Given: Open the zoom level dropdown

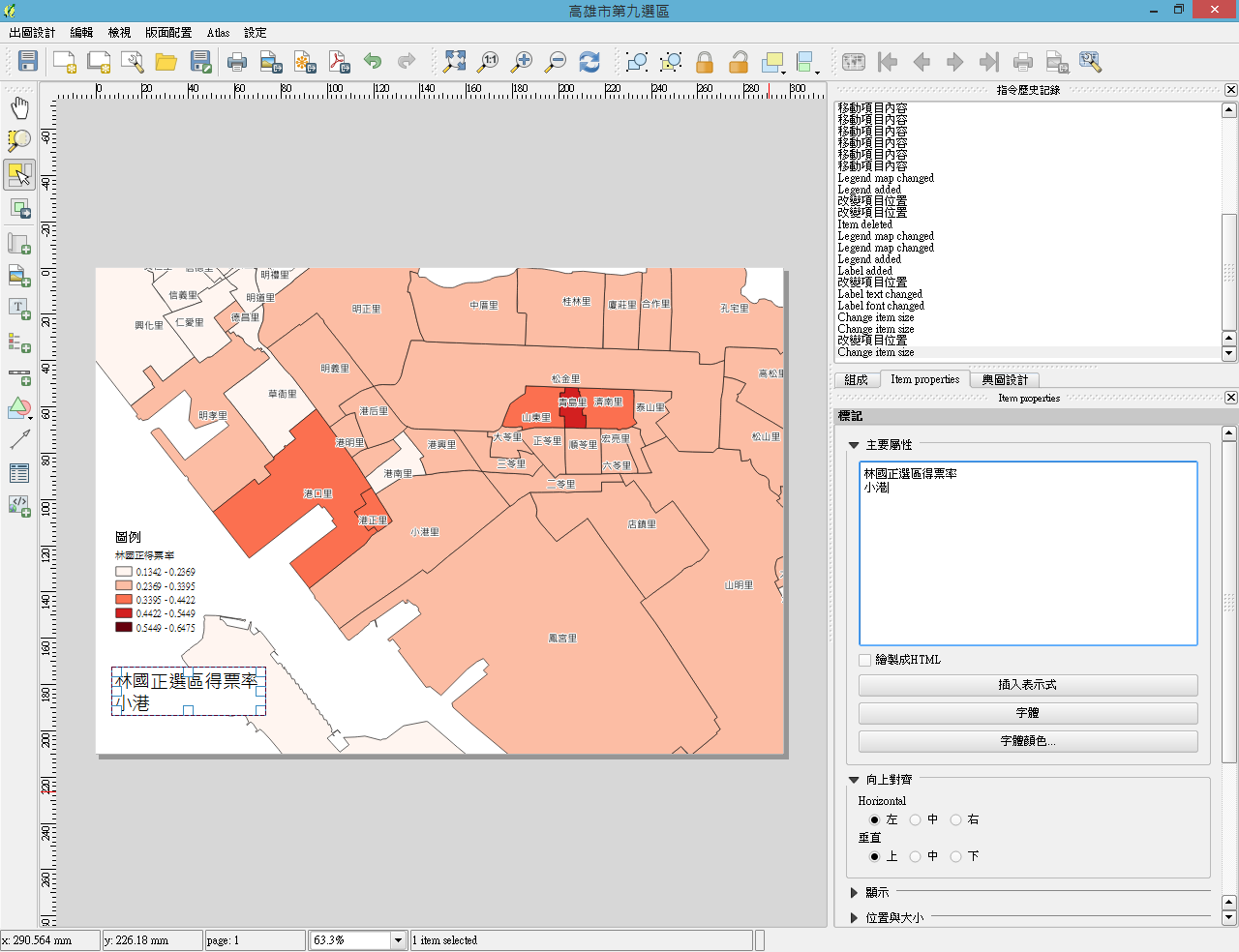Looking at the screenshot, I should pos(397,940).
